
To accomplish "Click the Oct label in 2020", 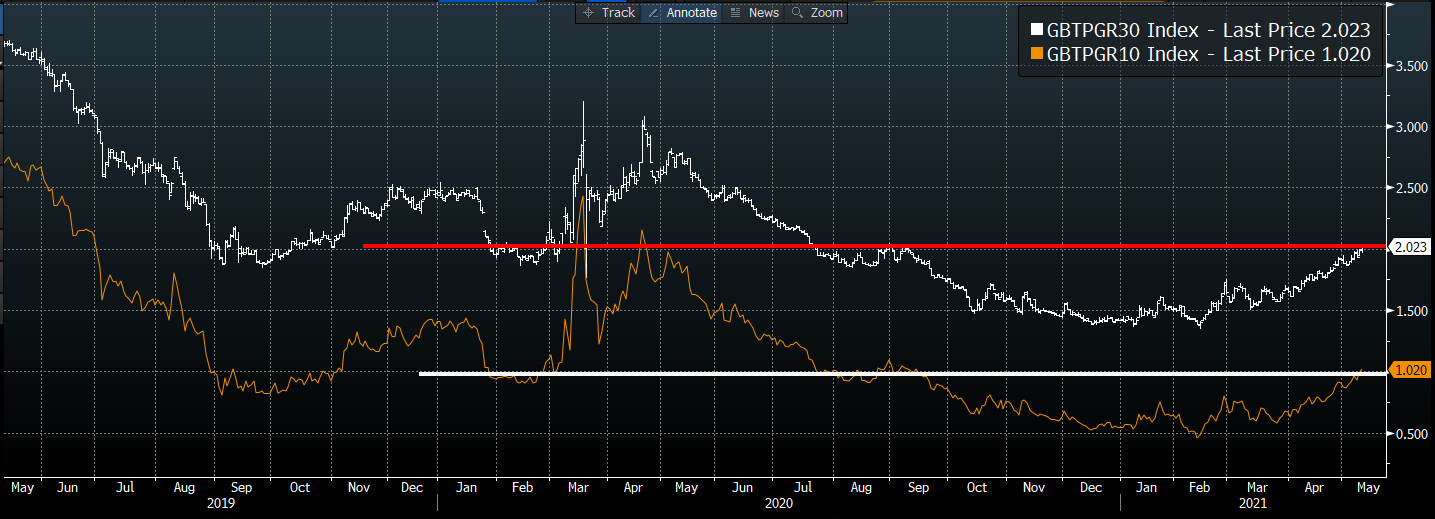I will click(x=977, y=488).
